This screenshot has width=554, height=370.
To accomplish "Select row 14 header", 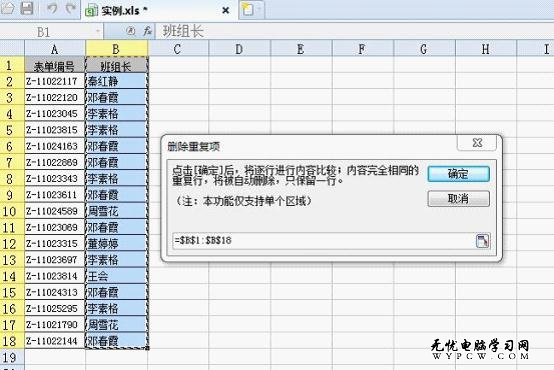I will coord(12,276).
